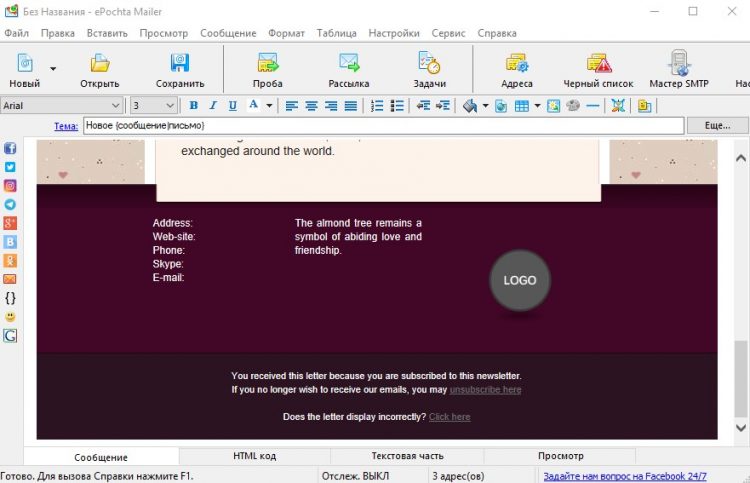Switch to HTML код tab
Viewport: 750px width, 483px height.
(254, 456)
